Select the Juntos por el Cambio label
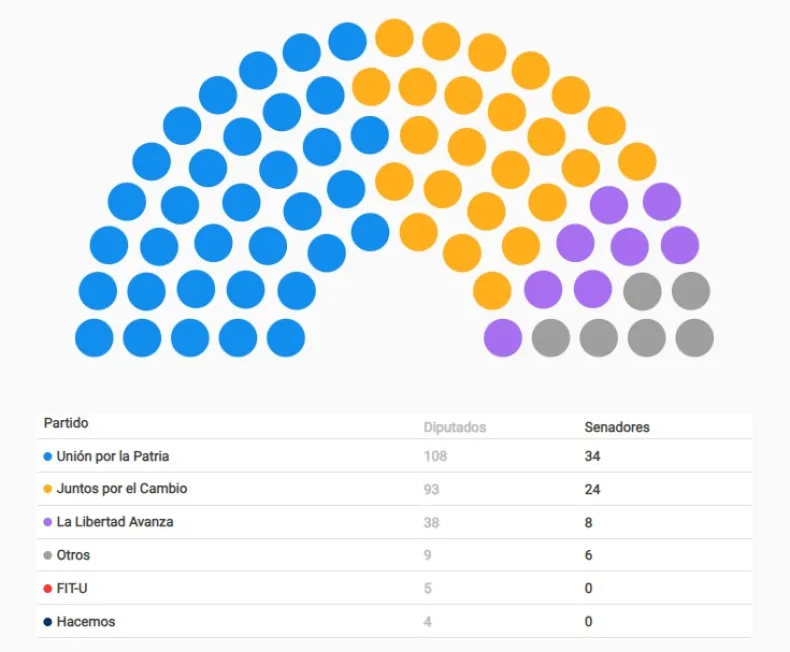790x652 pixels. [x=122, y=489]
